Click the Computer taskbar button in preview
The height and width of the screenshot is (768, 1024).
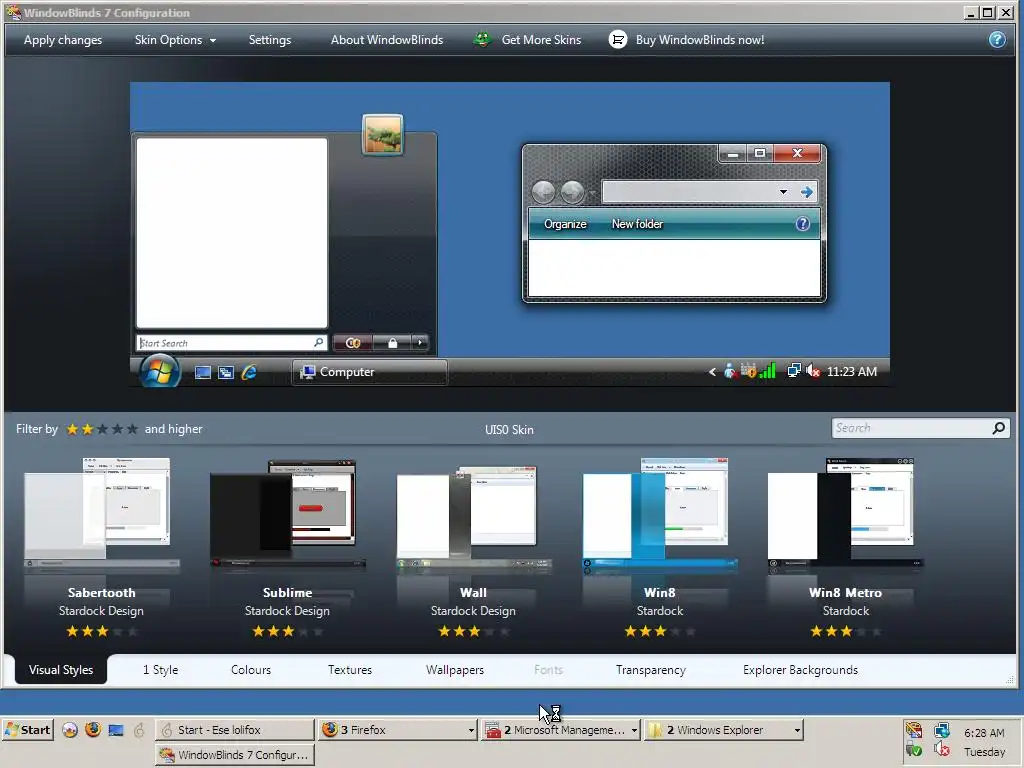[369, 372]
